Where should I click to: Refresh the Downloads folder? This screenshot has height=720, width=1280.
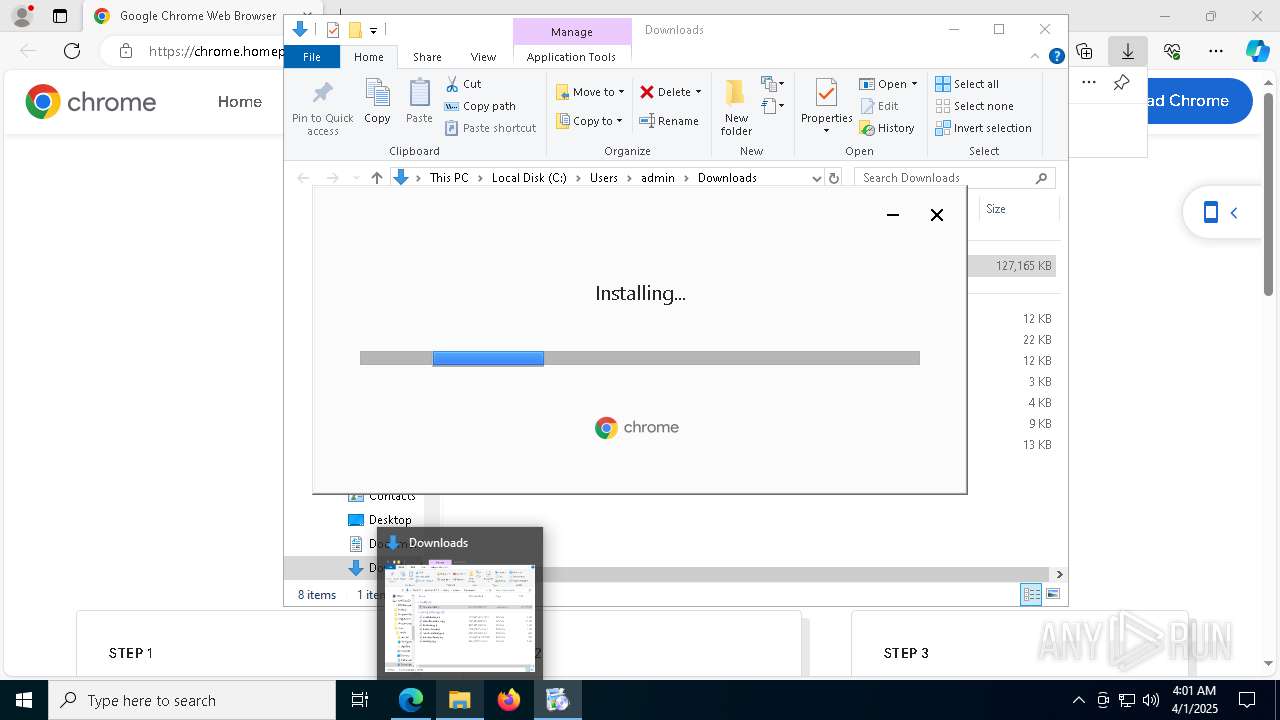coord(834,178)
